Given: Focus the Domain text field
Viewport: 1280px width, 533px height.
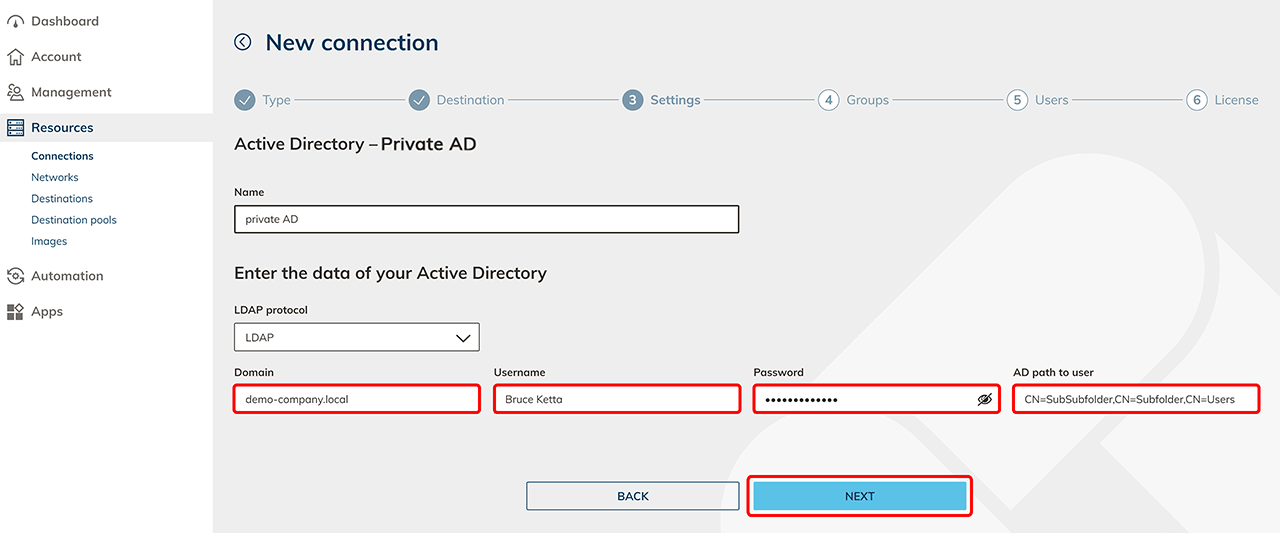Looking at the screenshot, I should pyautogui.click(x=357, y=399).
